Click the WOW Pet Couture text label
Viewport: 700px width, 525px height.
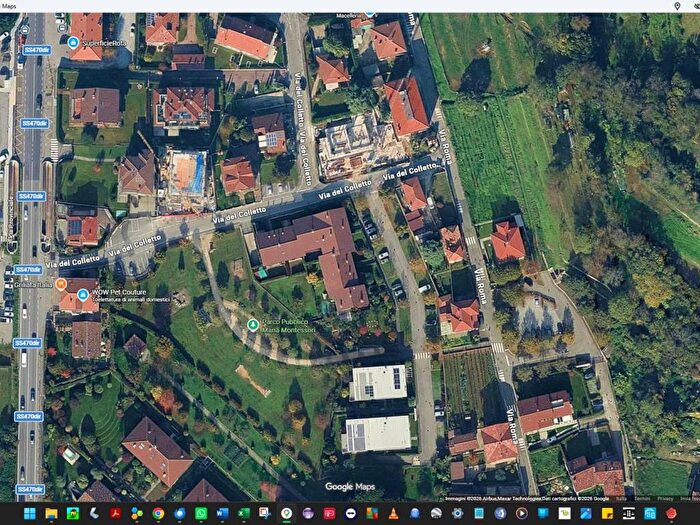pos(119,292)
